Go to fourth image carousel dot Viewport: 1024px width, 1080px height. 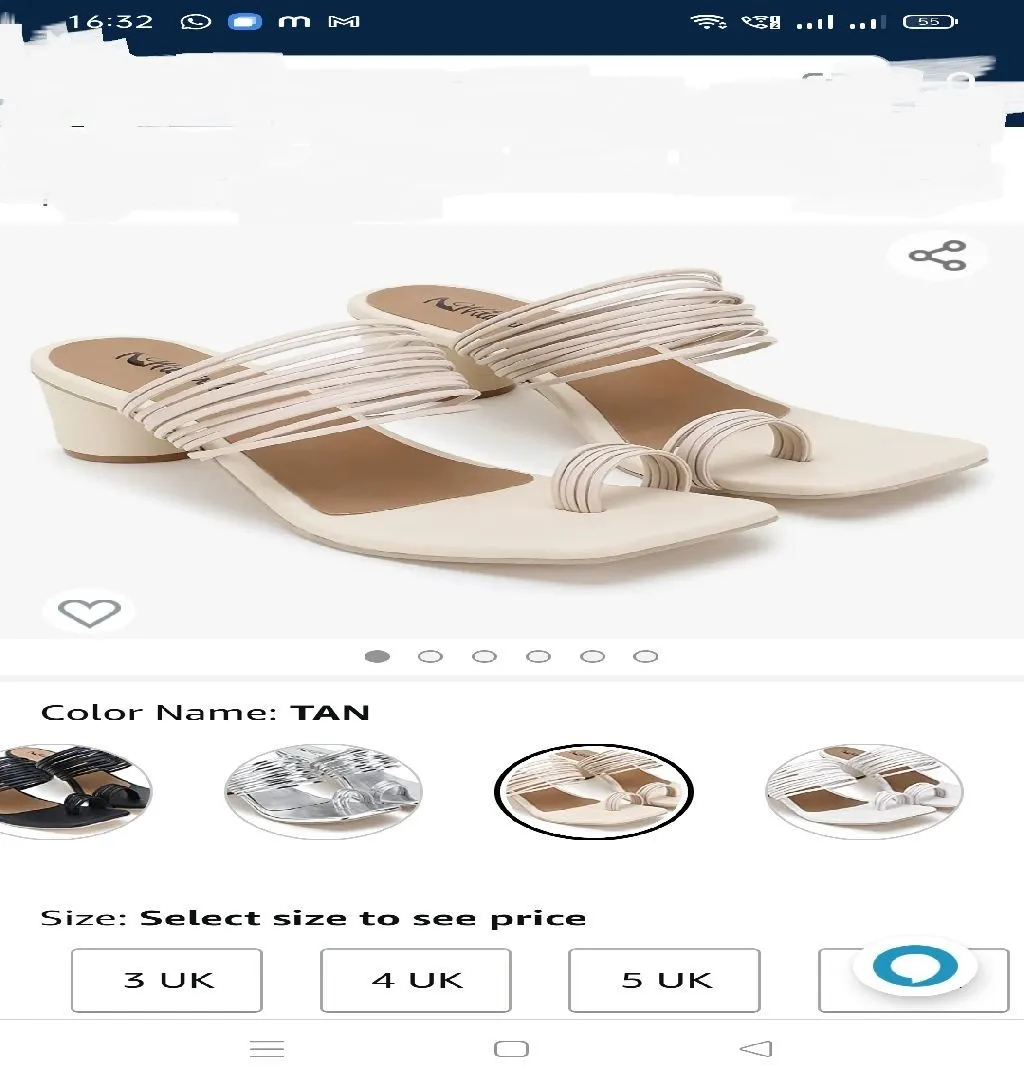point(538,656)
